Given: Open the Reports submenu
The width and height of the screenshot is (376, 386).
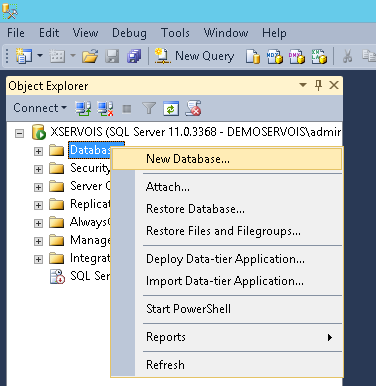Looking at the screenshot, I should click(x=227, y=337).
